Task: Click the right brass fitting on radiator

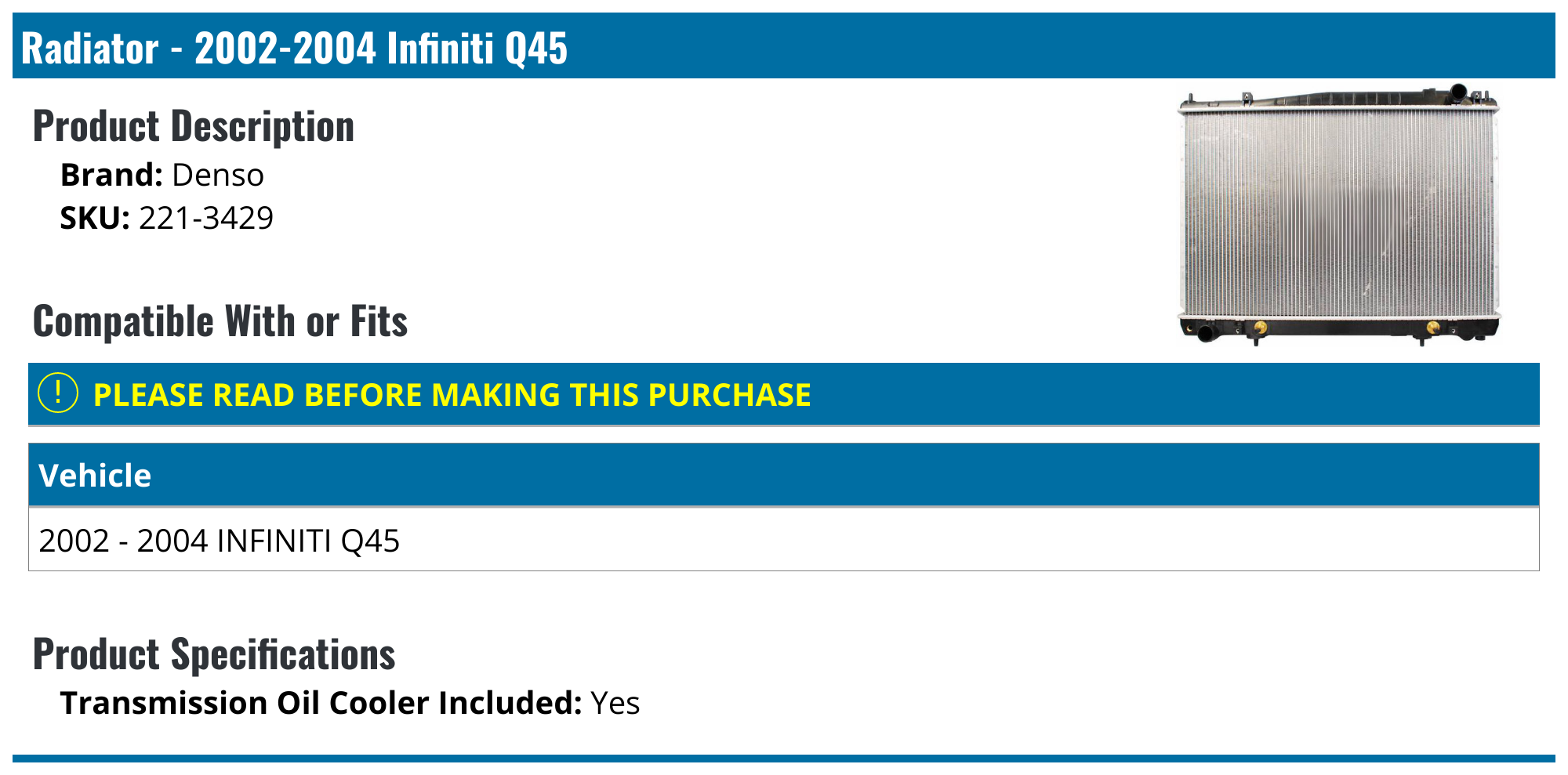Action: 1432,328
